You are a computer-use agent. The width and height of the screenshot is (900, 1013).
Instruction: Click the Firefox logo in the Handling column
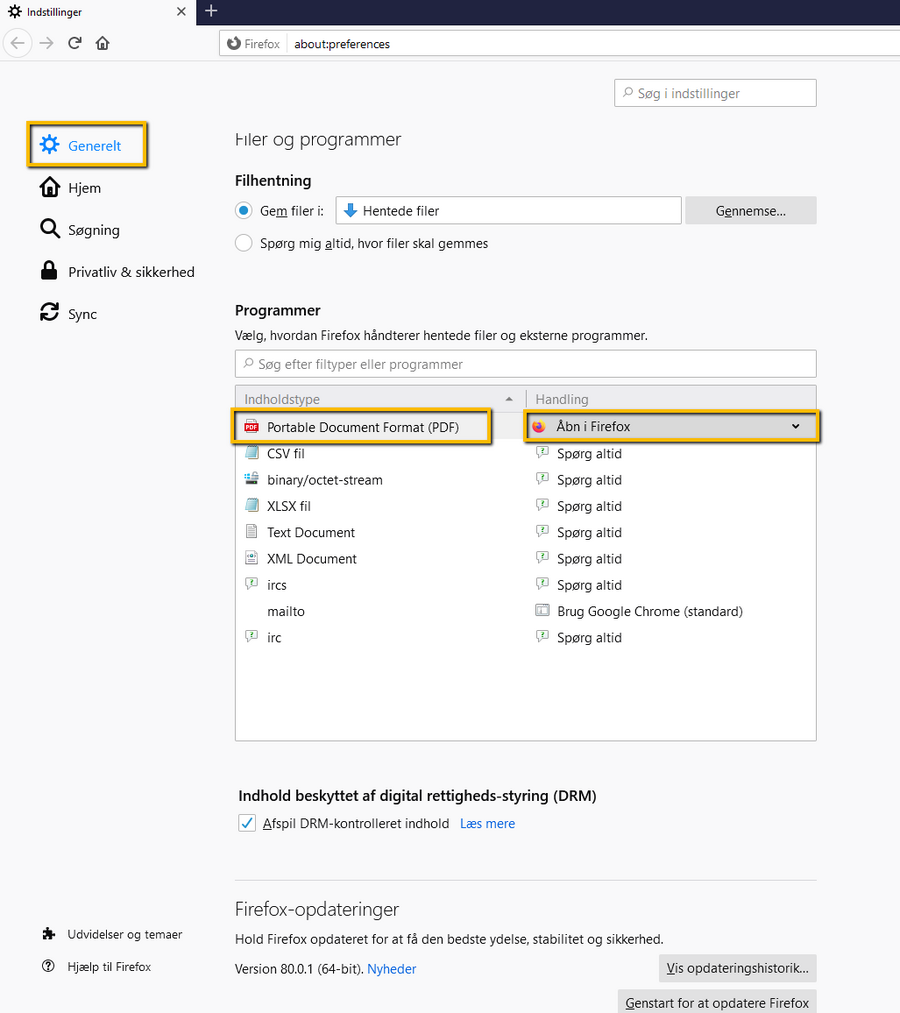(539, 426)
